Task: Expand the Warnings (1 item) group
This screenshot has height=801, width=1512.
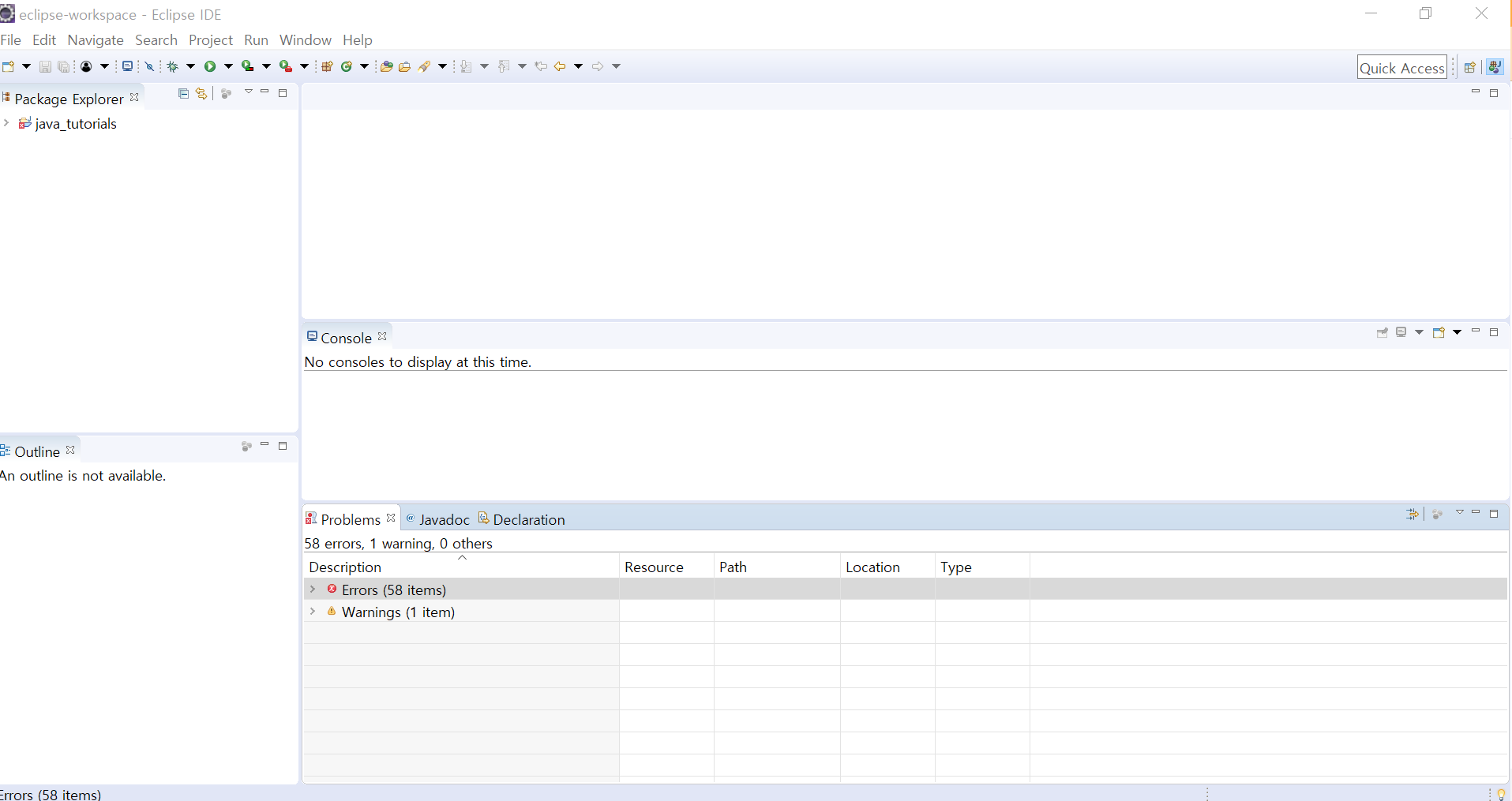Action: click(313, 611)
